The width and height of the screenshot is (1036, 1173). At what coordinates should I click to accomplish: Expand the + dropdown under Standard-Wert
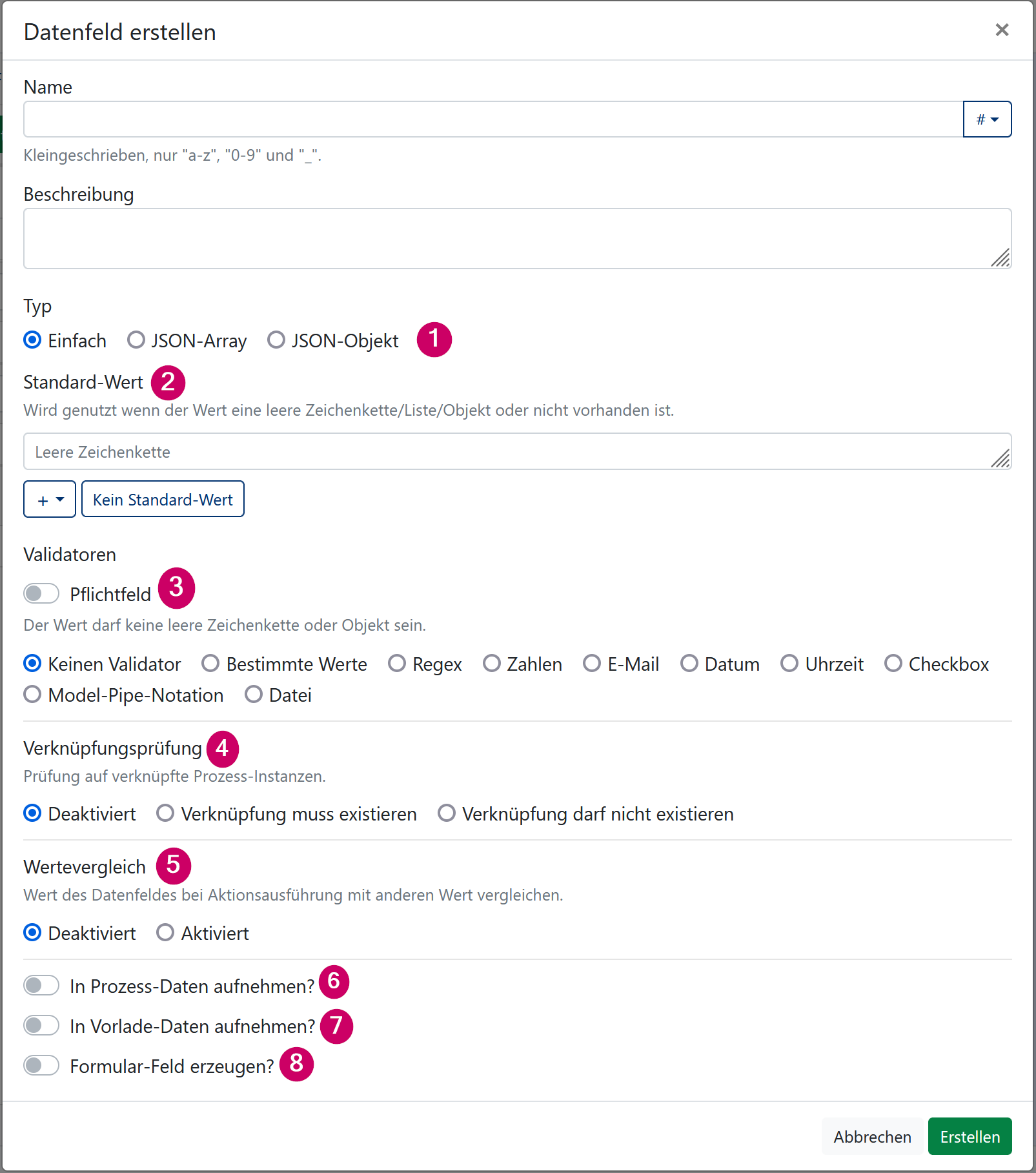click(50, 499)
